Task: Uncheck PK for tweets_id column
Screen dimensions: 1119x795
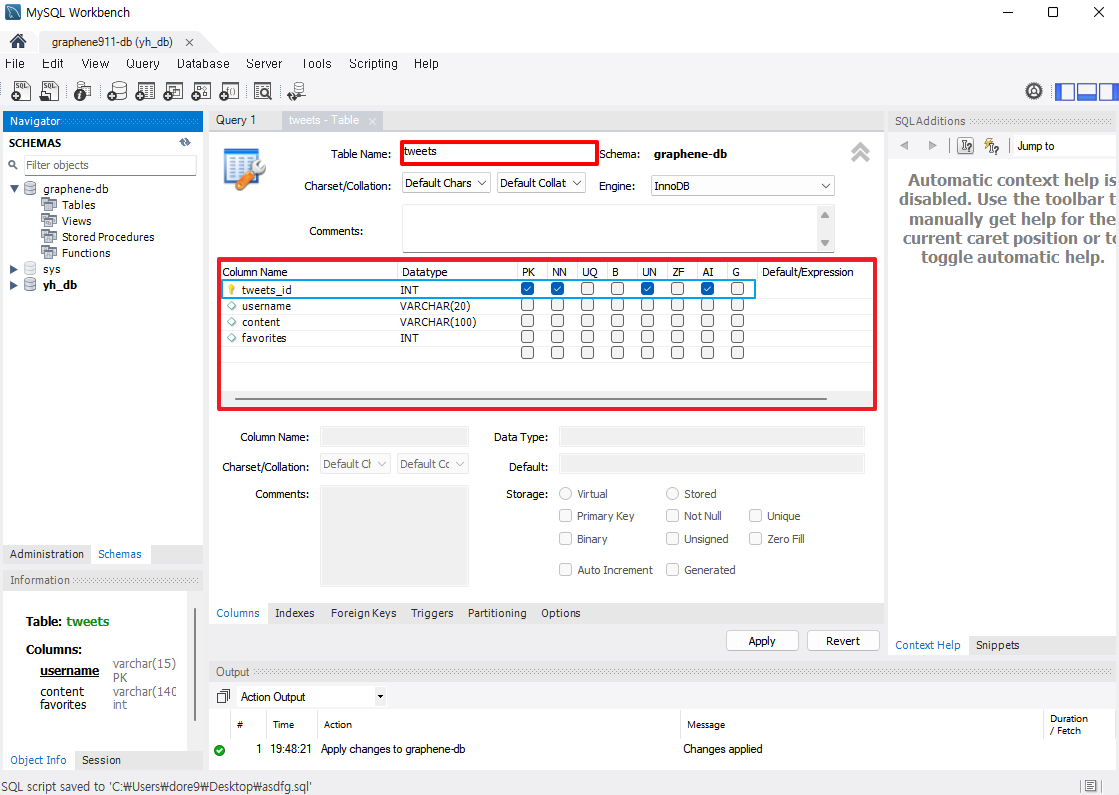Action: tap(527, 289)
